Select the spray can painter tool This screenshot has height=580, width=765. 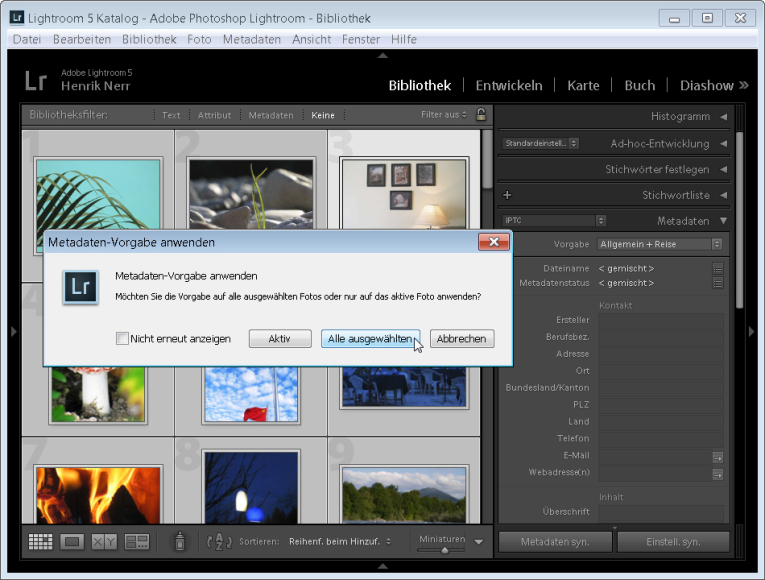coord(179,541)
